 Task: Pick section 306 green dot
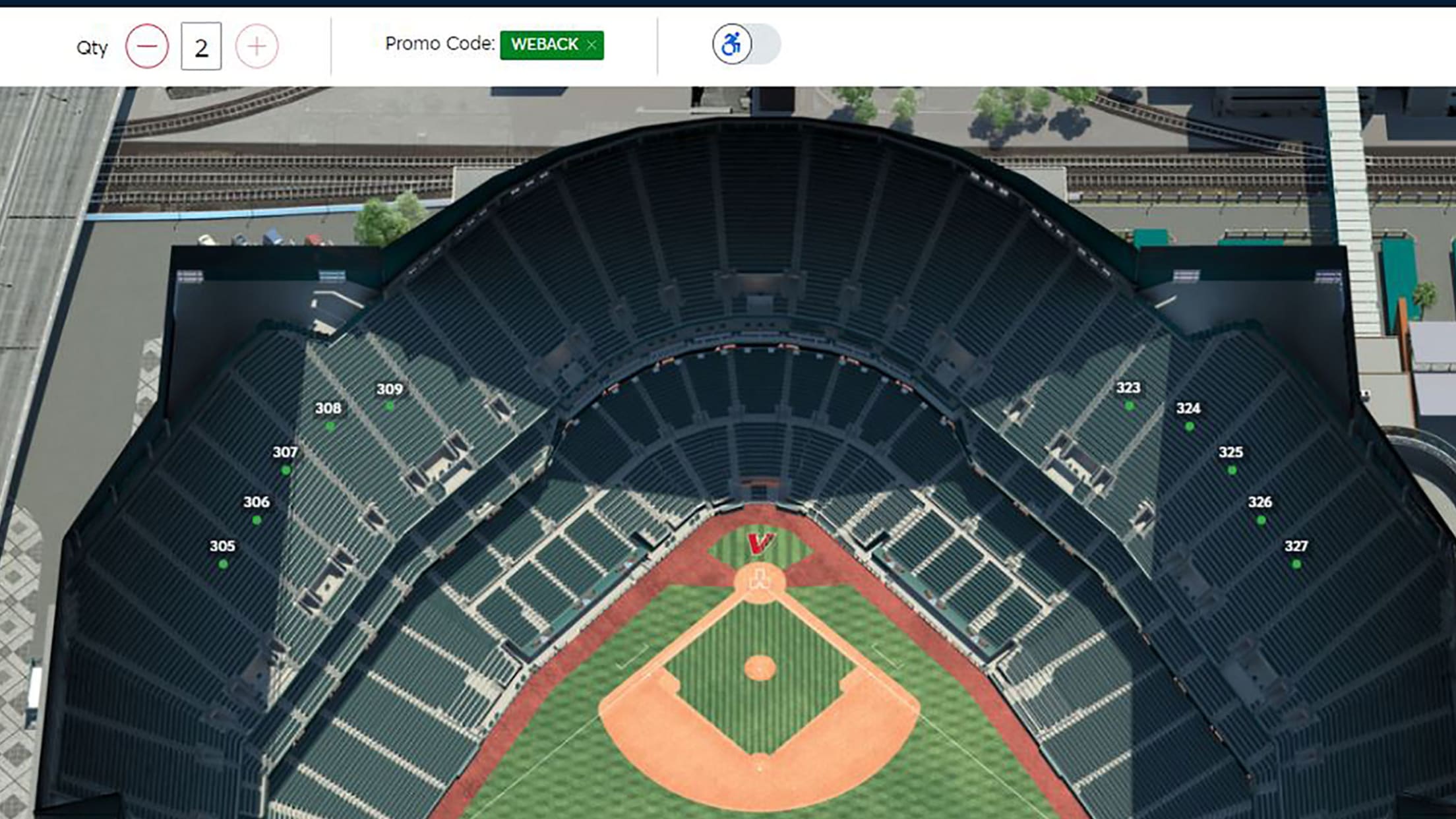coord(257,520)
